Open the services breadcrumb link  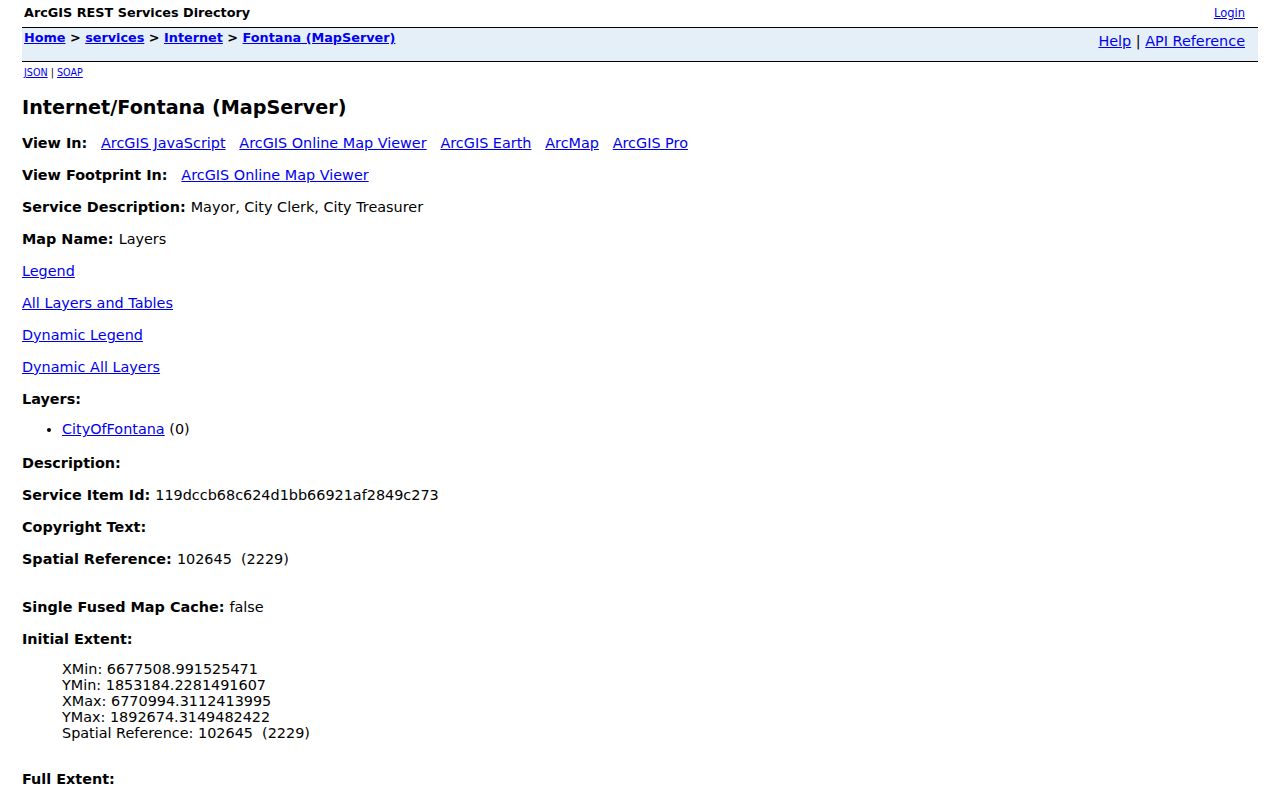(x=115, y=38)
